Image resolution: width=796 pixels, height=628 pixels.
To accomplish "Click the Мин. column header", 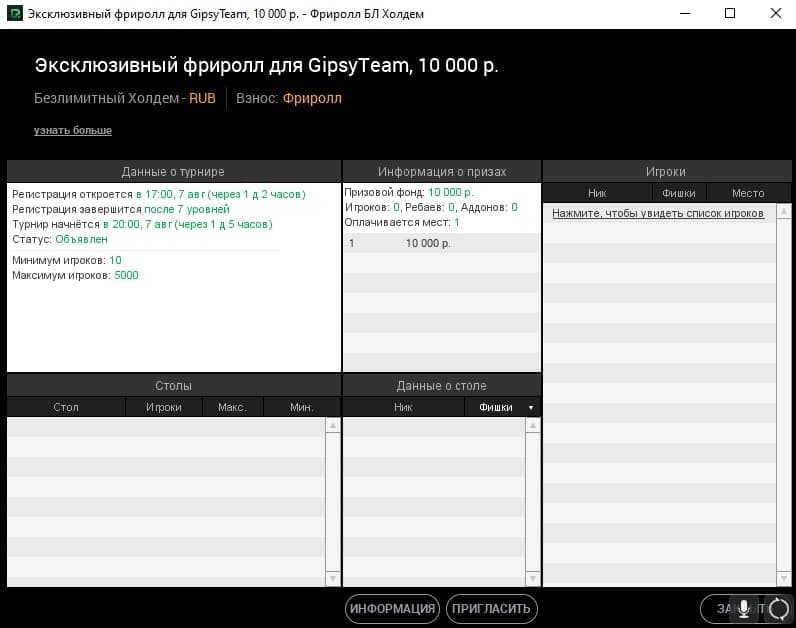I will pos(302,407).
